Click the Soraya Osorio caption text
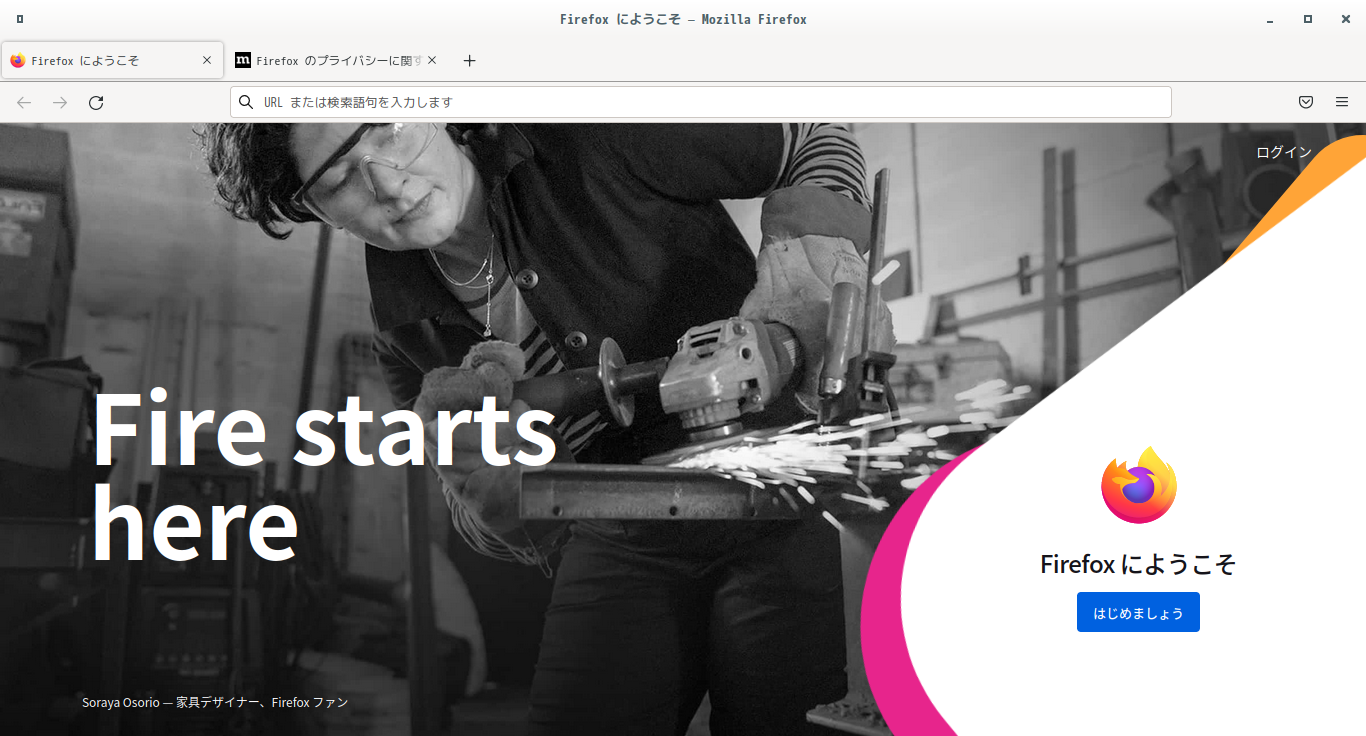This screenshot has width=1366, height=736. pyautogui.click(x=215, y=702)
